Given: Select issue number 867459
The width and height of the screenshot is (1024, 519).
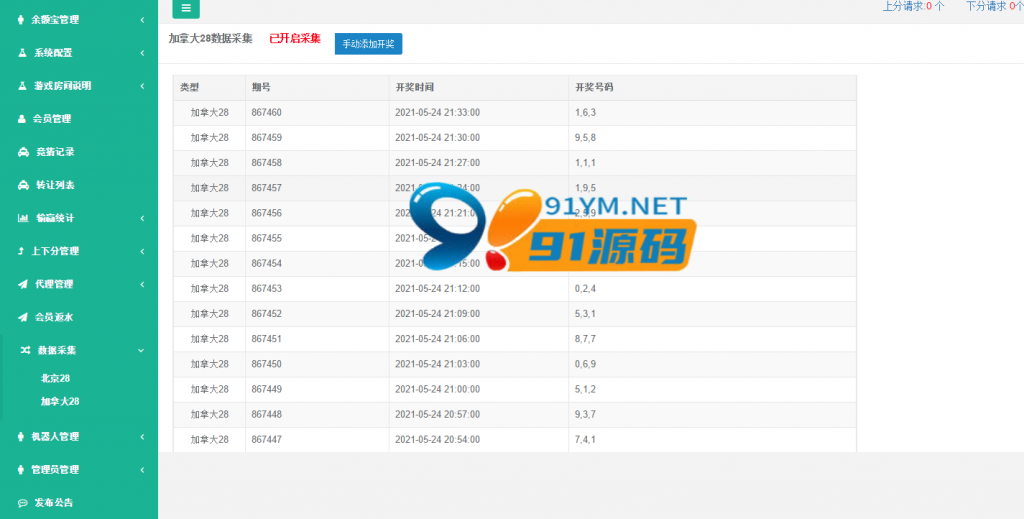Looking at the screenshot, I should coord(266,138).
